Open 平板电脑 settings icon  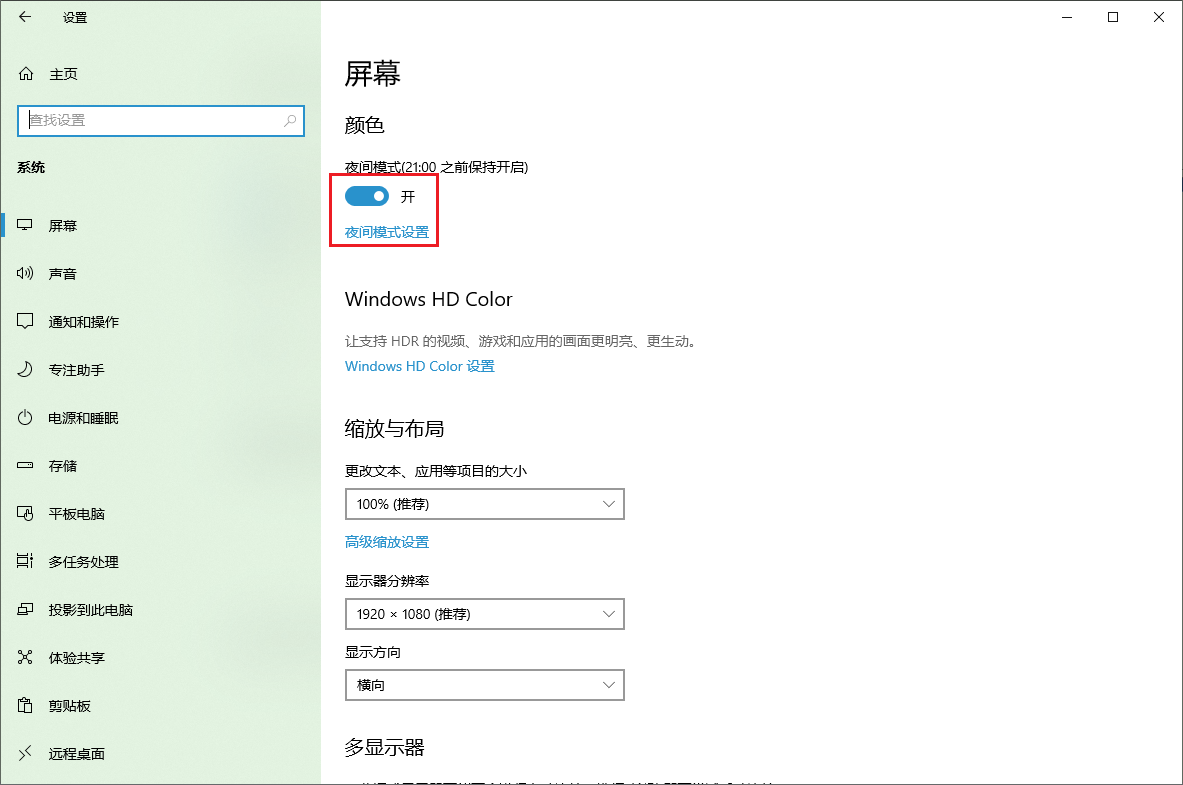[x=24, y=513]
